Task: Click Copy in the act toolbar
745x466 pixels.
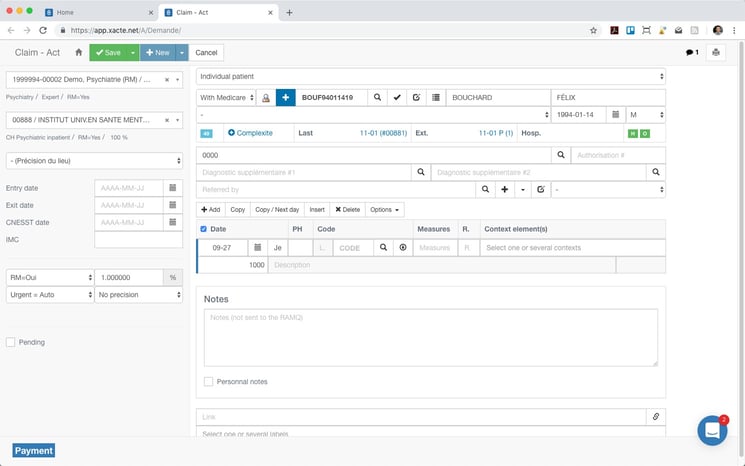Action: pos(238,209)
